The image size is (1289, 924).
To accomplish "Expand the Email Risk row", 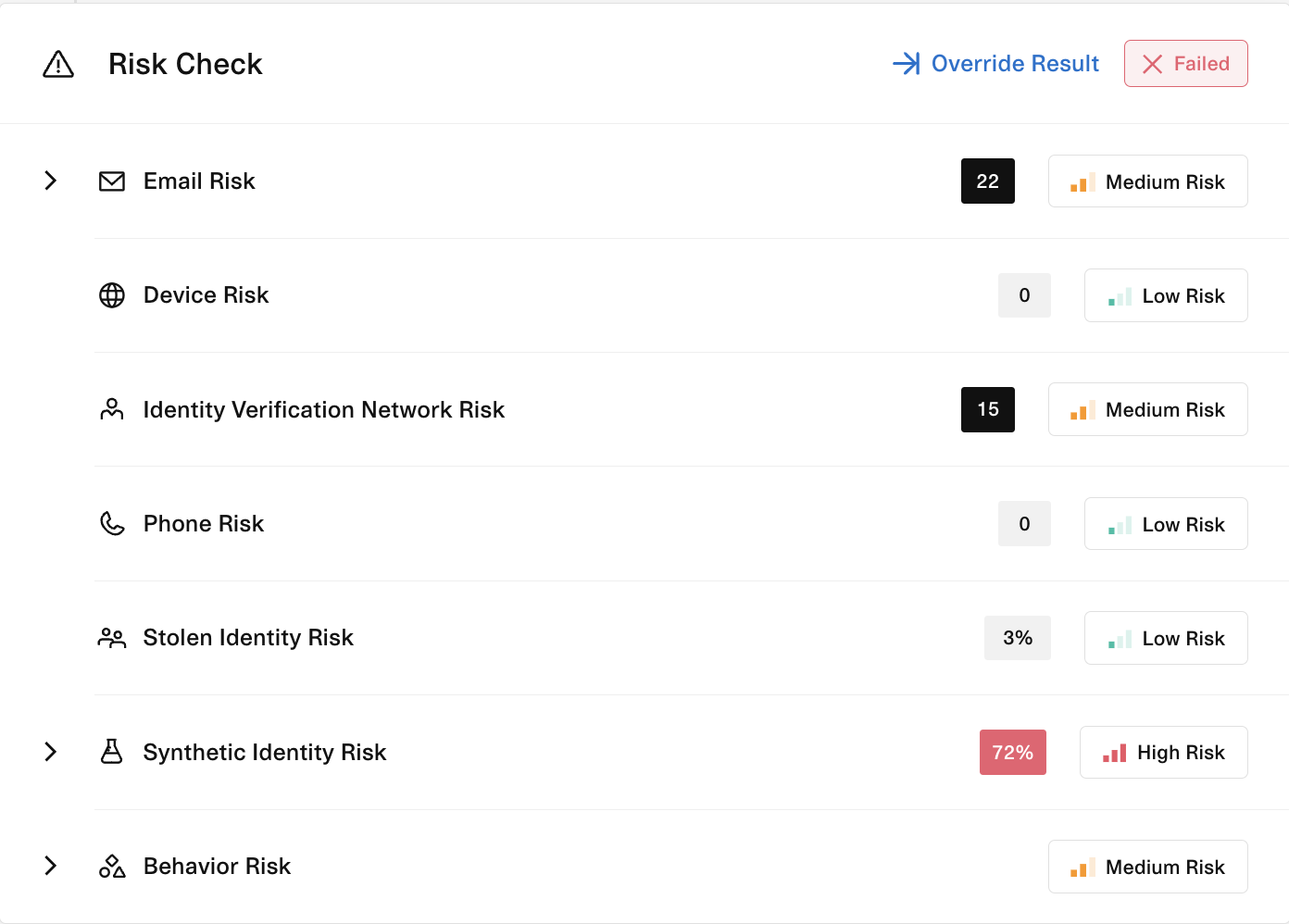I will click(x=51, y=181).
